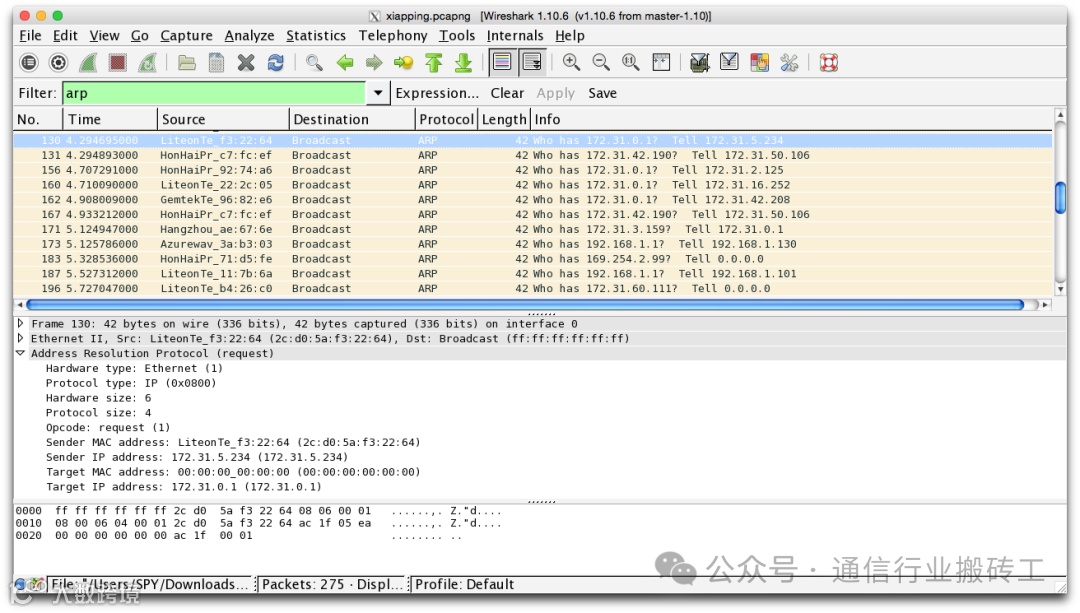Viewport: 1080px width, 613px height.
Task: Open the Edit menu
Action: coord(65,36)
